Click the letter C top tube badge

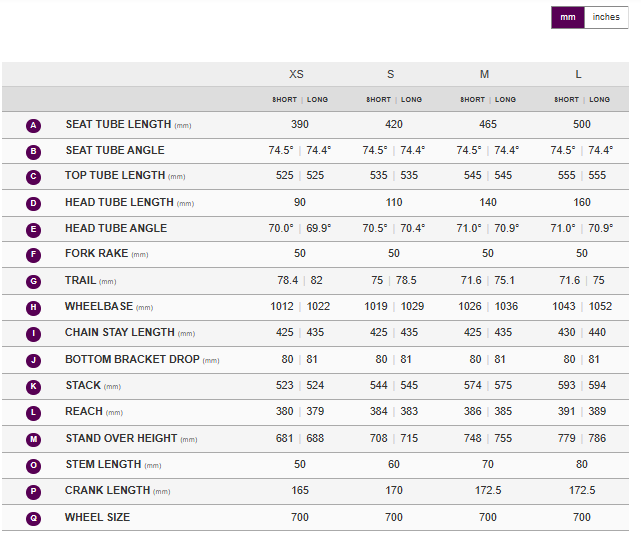tap(34, 177)
